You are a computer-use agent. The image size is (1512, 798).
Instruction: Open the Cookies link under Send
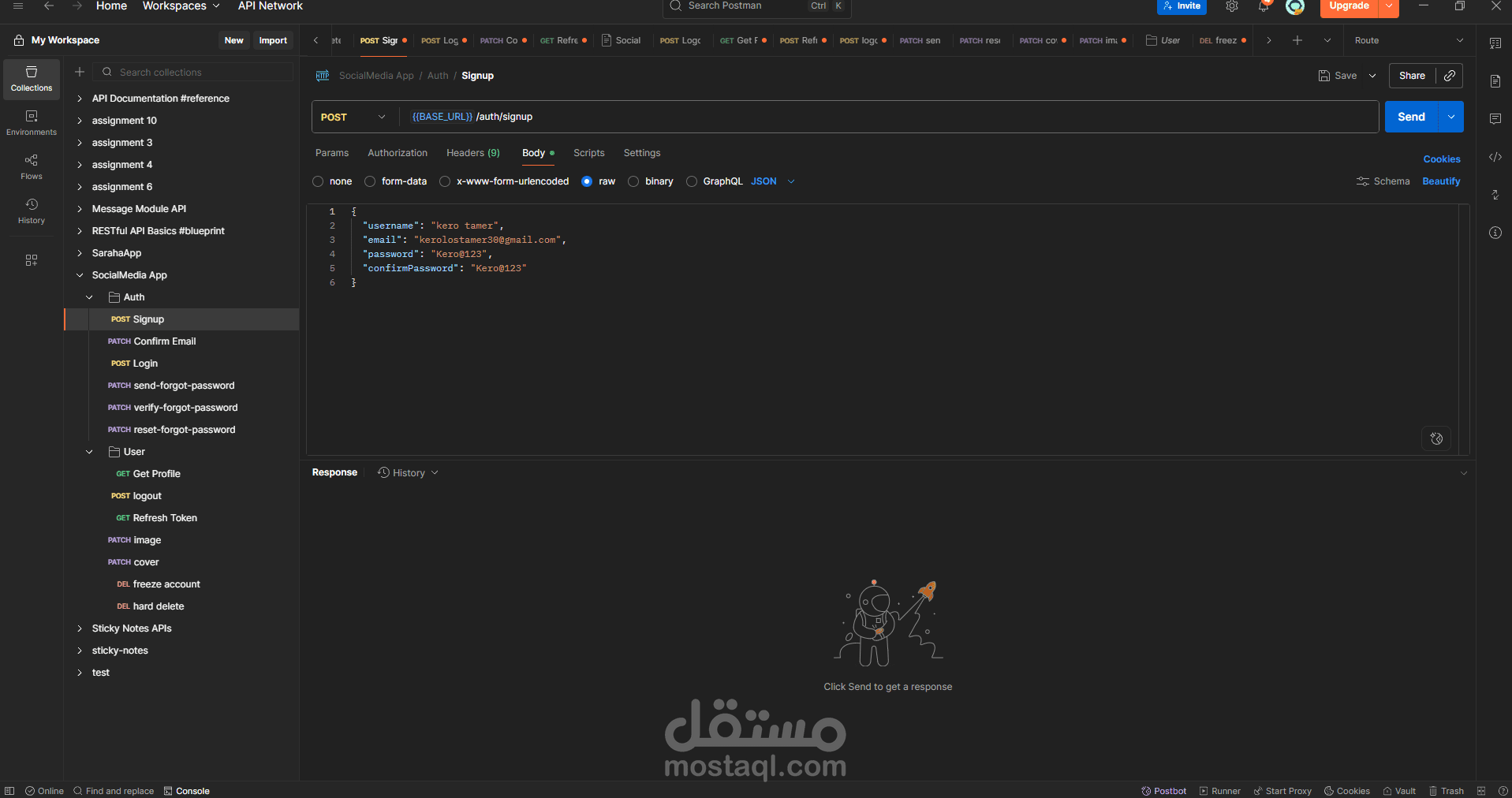point(1442,159)
